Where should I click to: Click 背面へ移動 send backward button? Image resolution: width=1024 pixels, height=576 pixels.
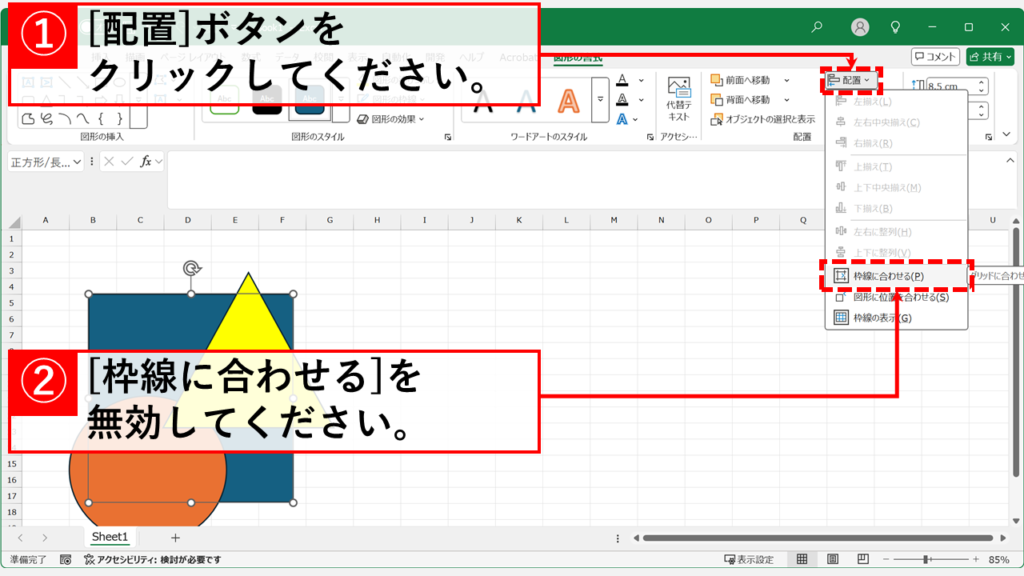(x=741, y=100)
